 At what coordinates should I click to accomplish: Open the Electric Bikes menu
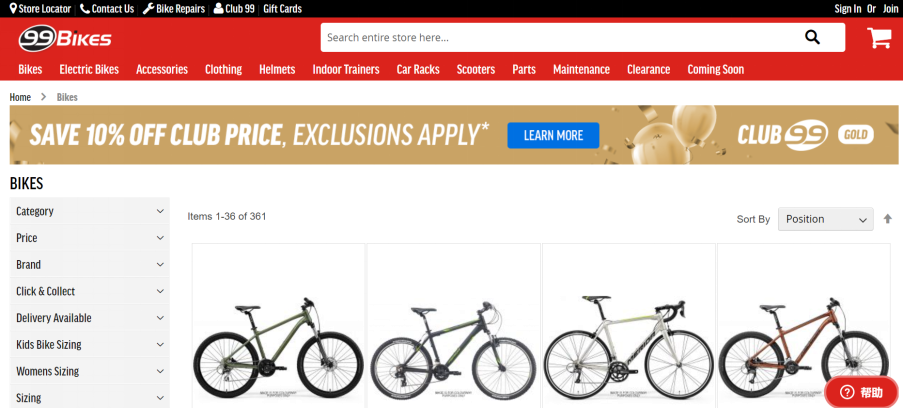pos(89,70)
